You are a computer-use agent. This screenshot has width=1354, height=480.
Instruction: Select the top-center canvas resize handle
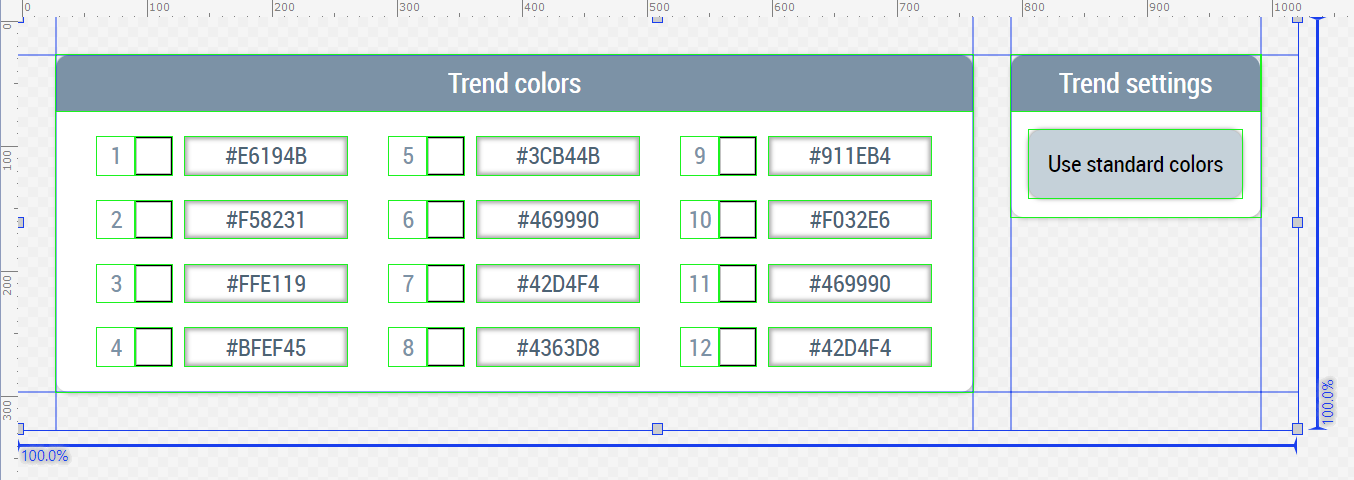click(x=657, y=19)
